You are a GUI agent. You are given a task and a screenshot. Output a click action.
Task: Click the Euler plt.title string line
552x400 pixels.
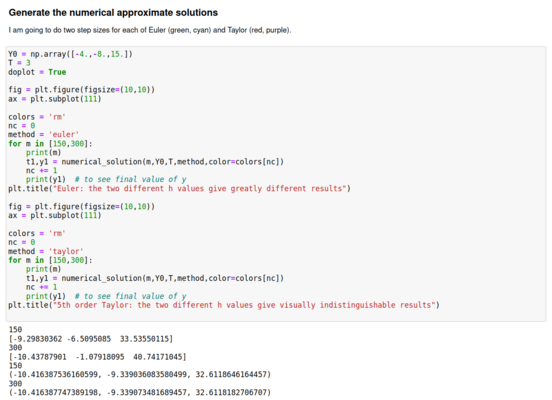[179, 189]
